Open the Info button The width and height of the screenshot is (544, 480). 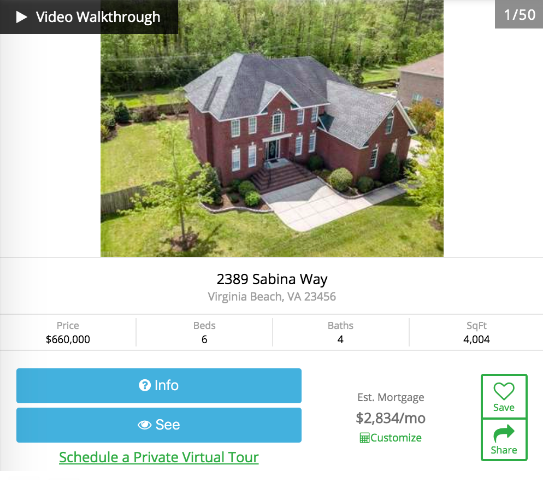point(159,385)
